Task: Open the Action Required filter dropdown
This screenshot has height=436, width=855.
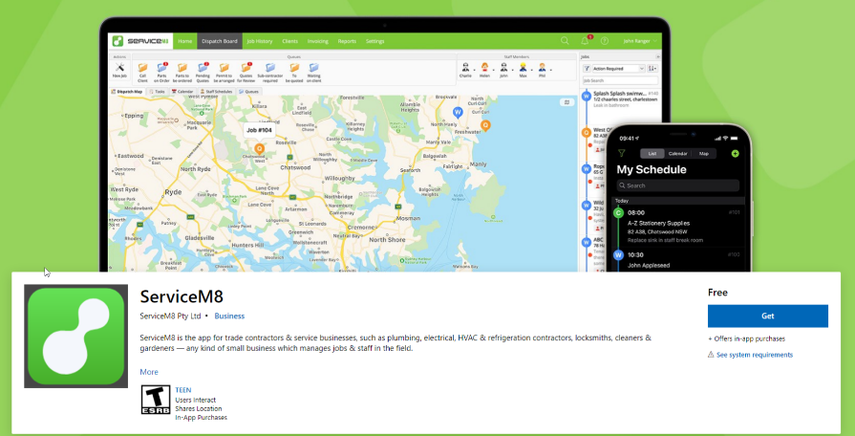Action: [x=619, y=69]
